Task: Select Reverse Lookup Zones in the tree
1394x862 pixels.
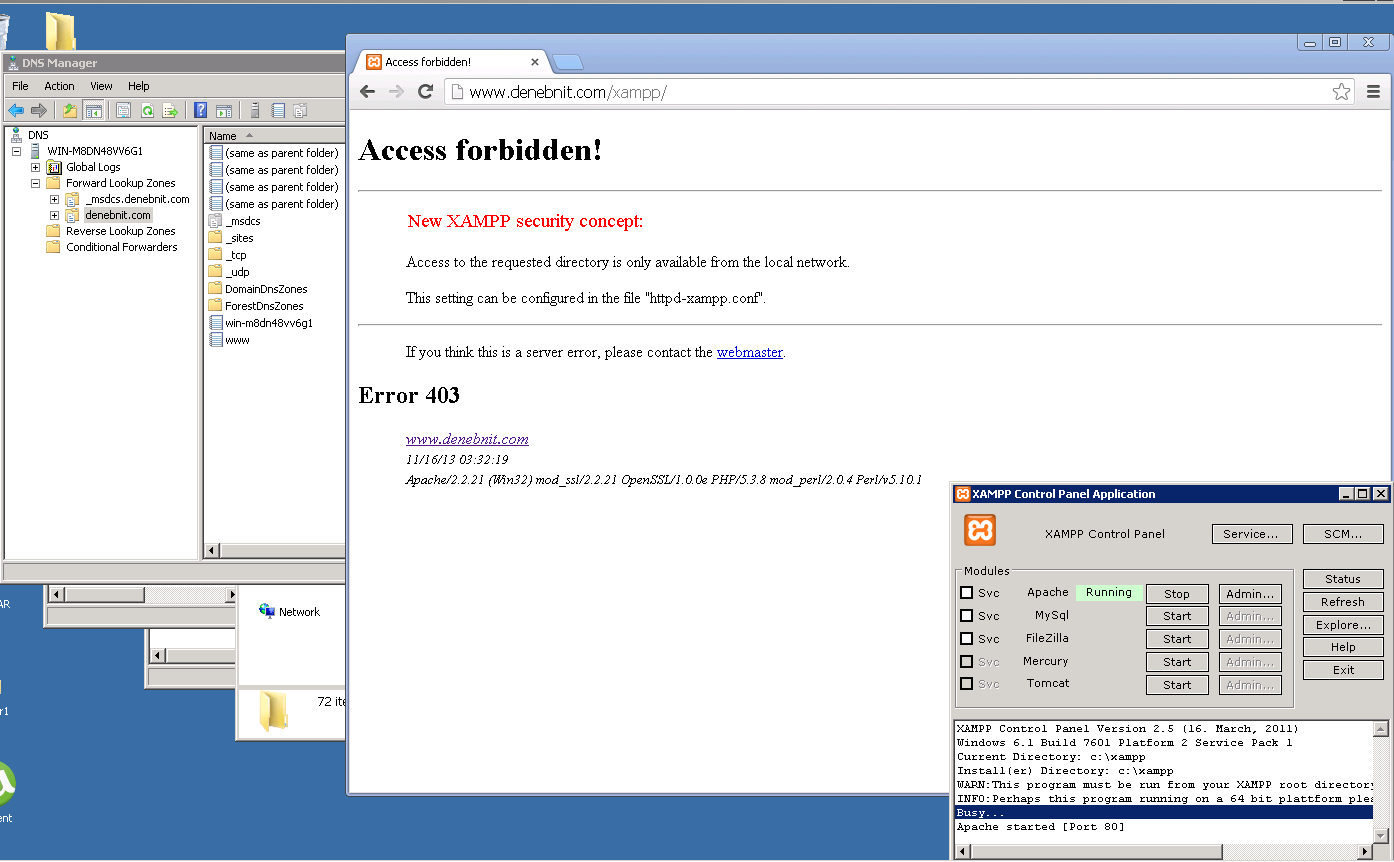Action: click(x=120, y=231)
